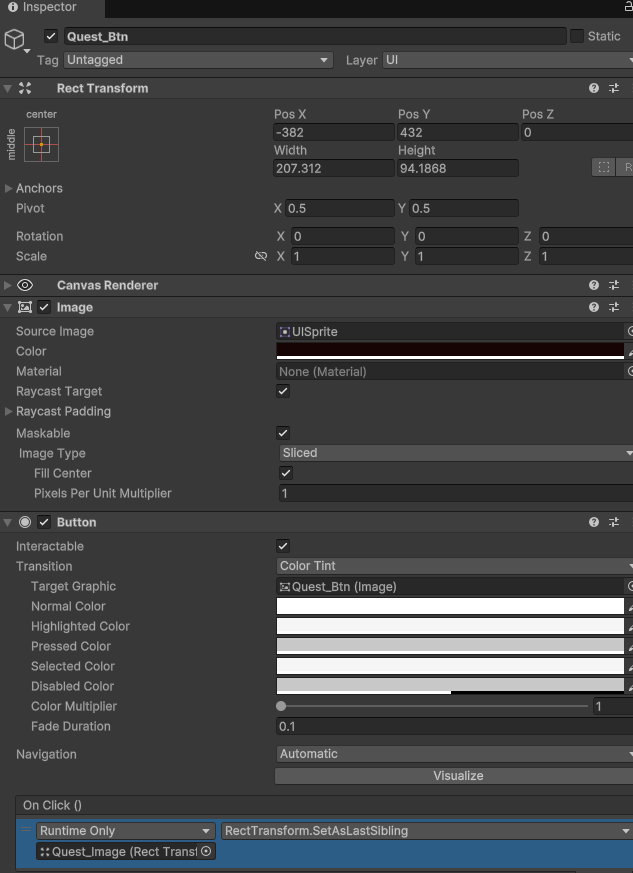Click the Fade Duration field
633x873 pixels.
click(x=454, y=726)
